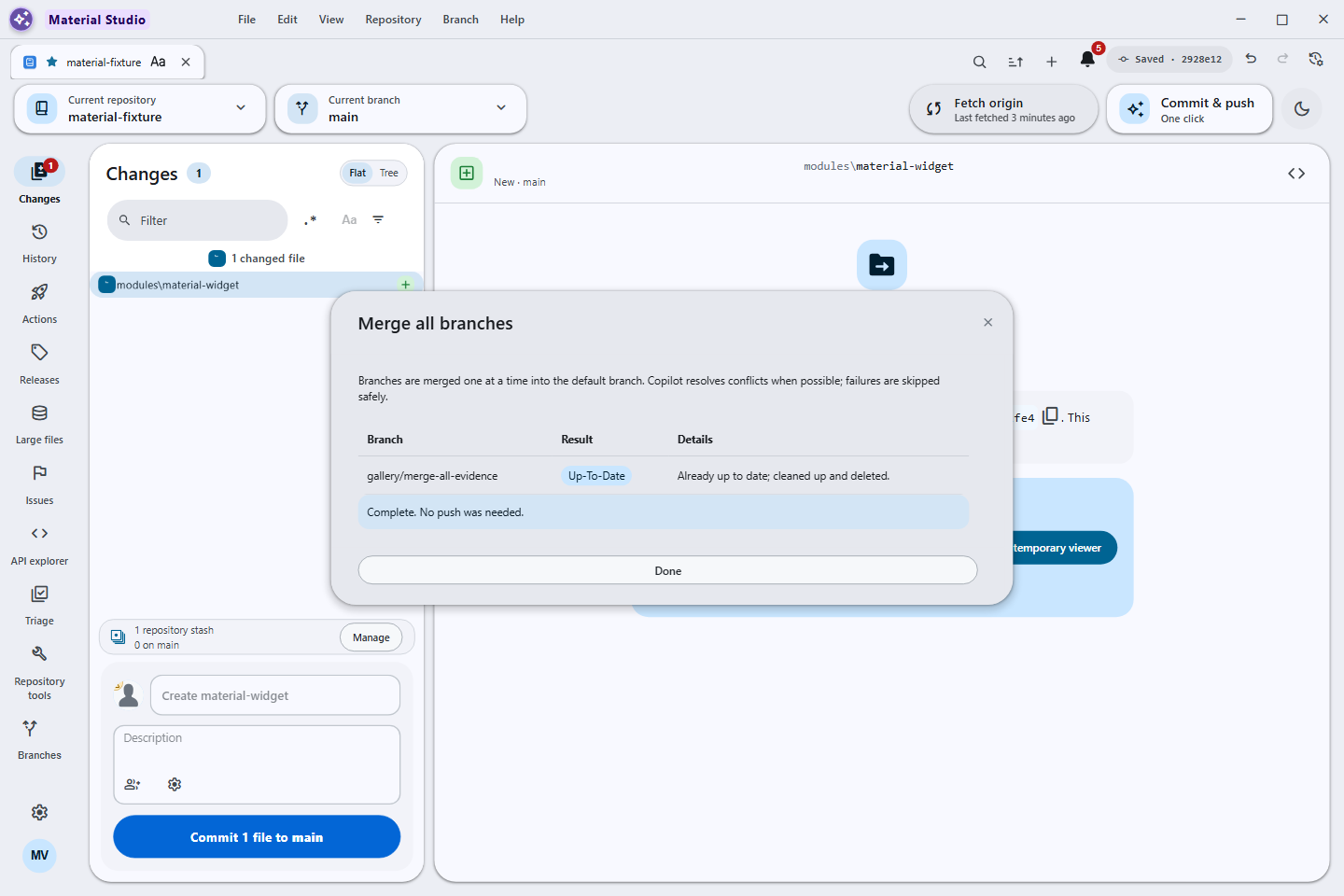The height and width of the screenshot is (896, 1344).
Task: Open filter options list icon
Action: [x=378, y=220]
